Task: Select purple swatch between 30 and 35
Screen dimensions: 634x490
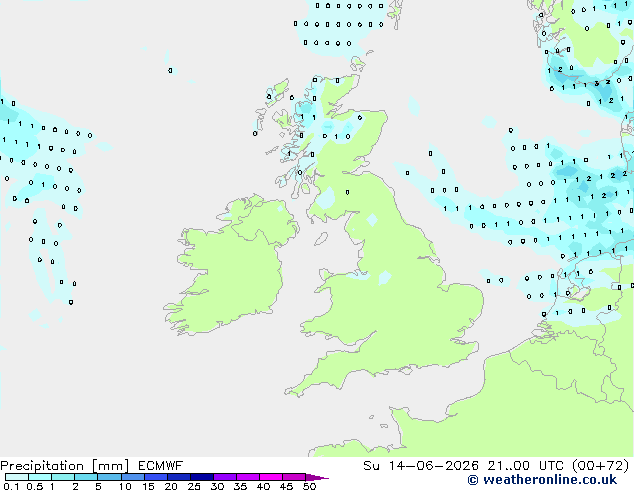Action: tap(225, 477)
